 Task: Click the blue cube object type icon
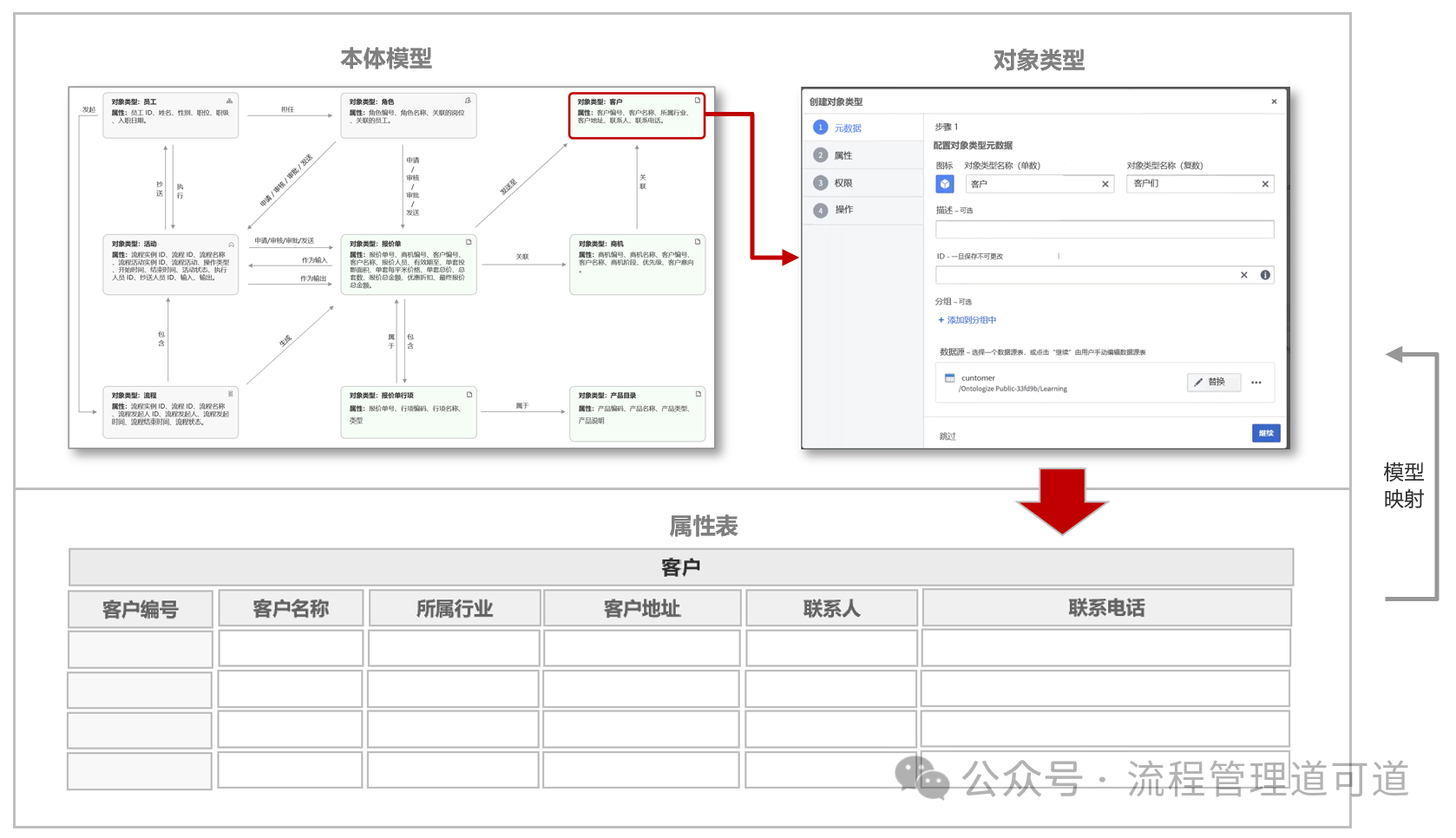pos(945,184)
